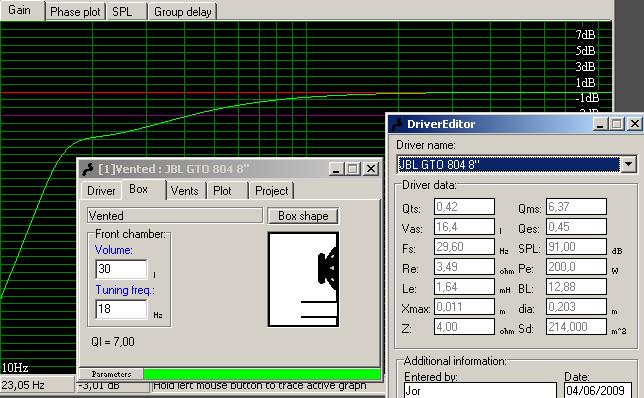Click the Vented box type field
644x398 pixels.
(x=175, y=216)
